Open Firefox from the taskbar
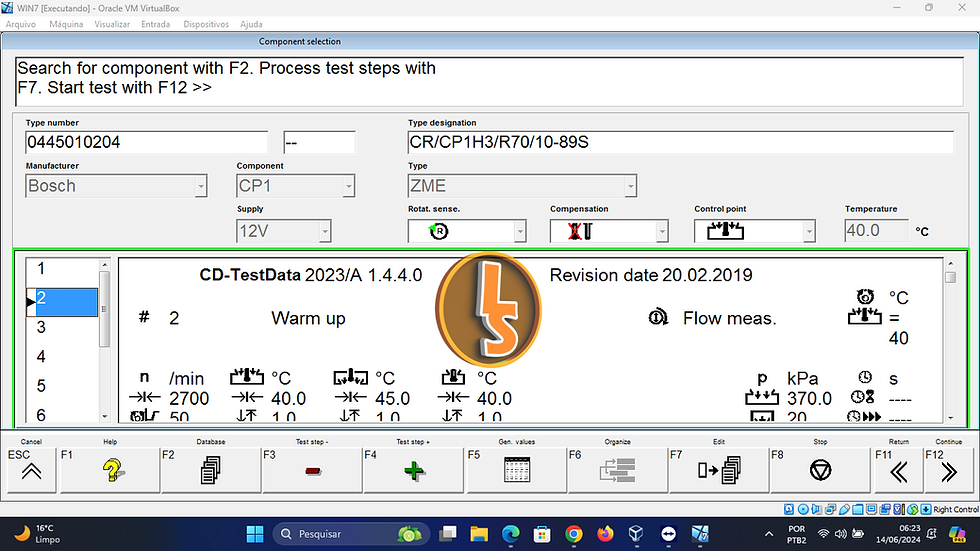The width and height of the screenshot is (980, 551). [x=605, y=534]
